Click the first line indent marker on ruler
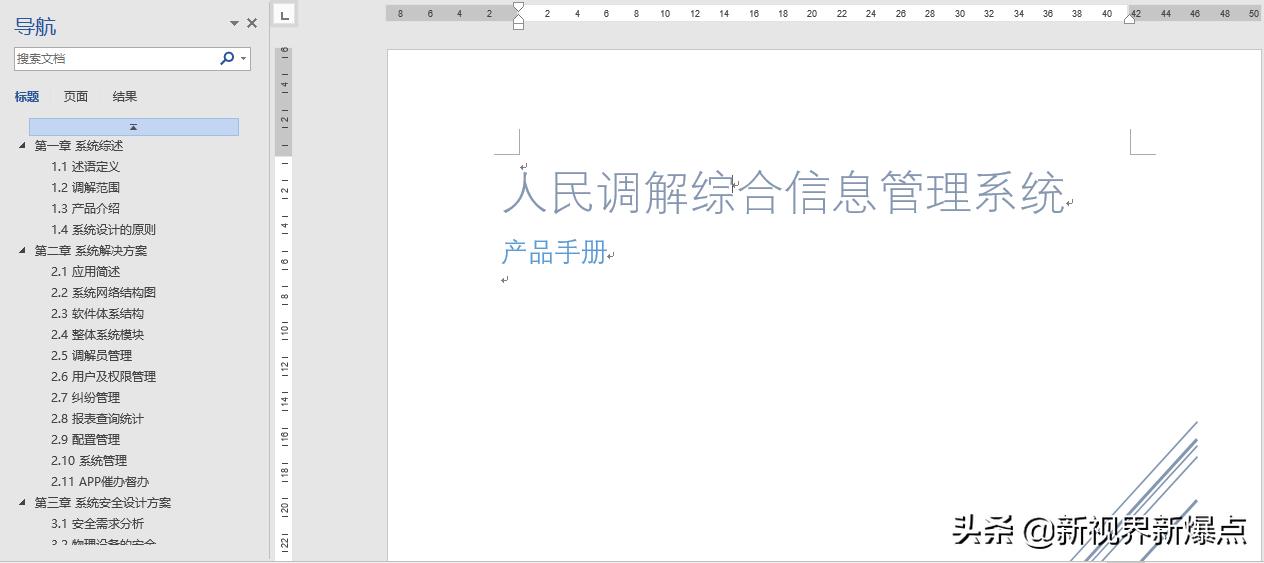Image resolution: width=1264 pixels, height=563 pixels. (x=518, y=7)
